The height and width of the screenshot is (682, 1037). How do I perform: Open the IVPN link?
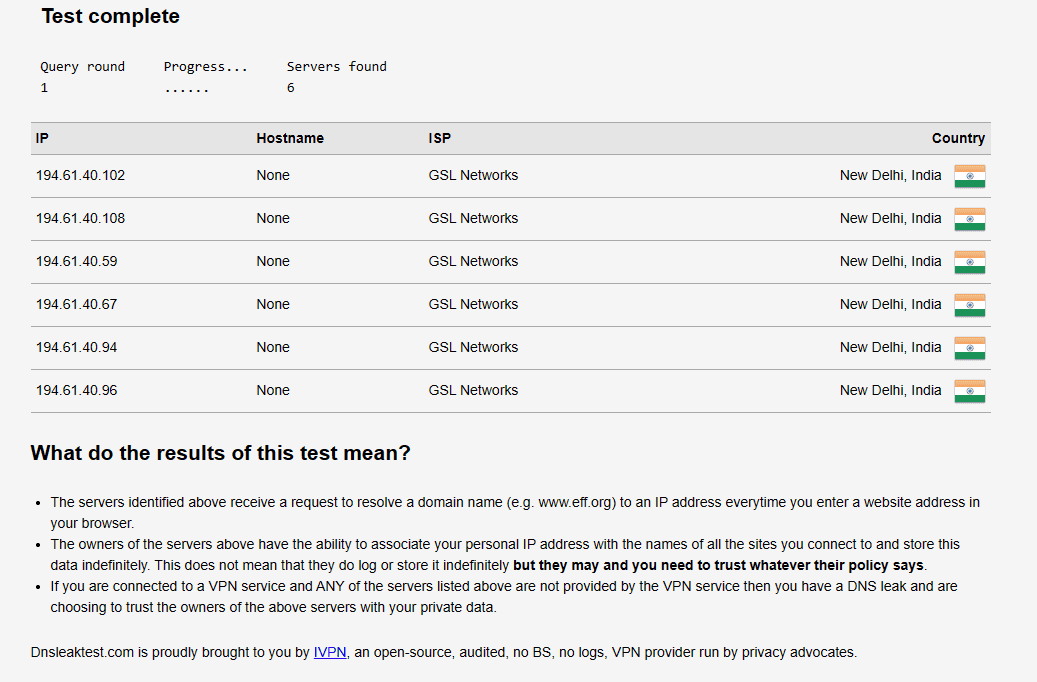(x=329, y=652)
